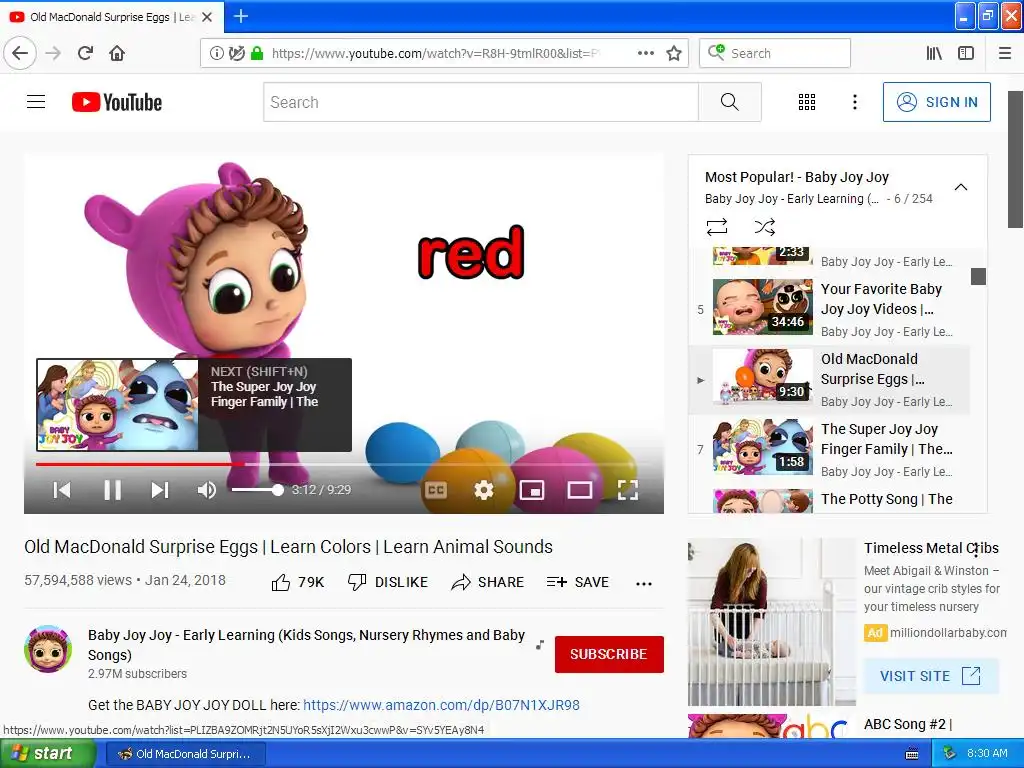The height and width of the screenshot is (768, 1024).
Task: Click the playlist scrollbar thumb
Action: 978,276
